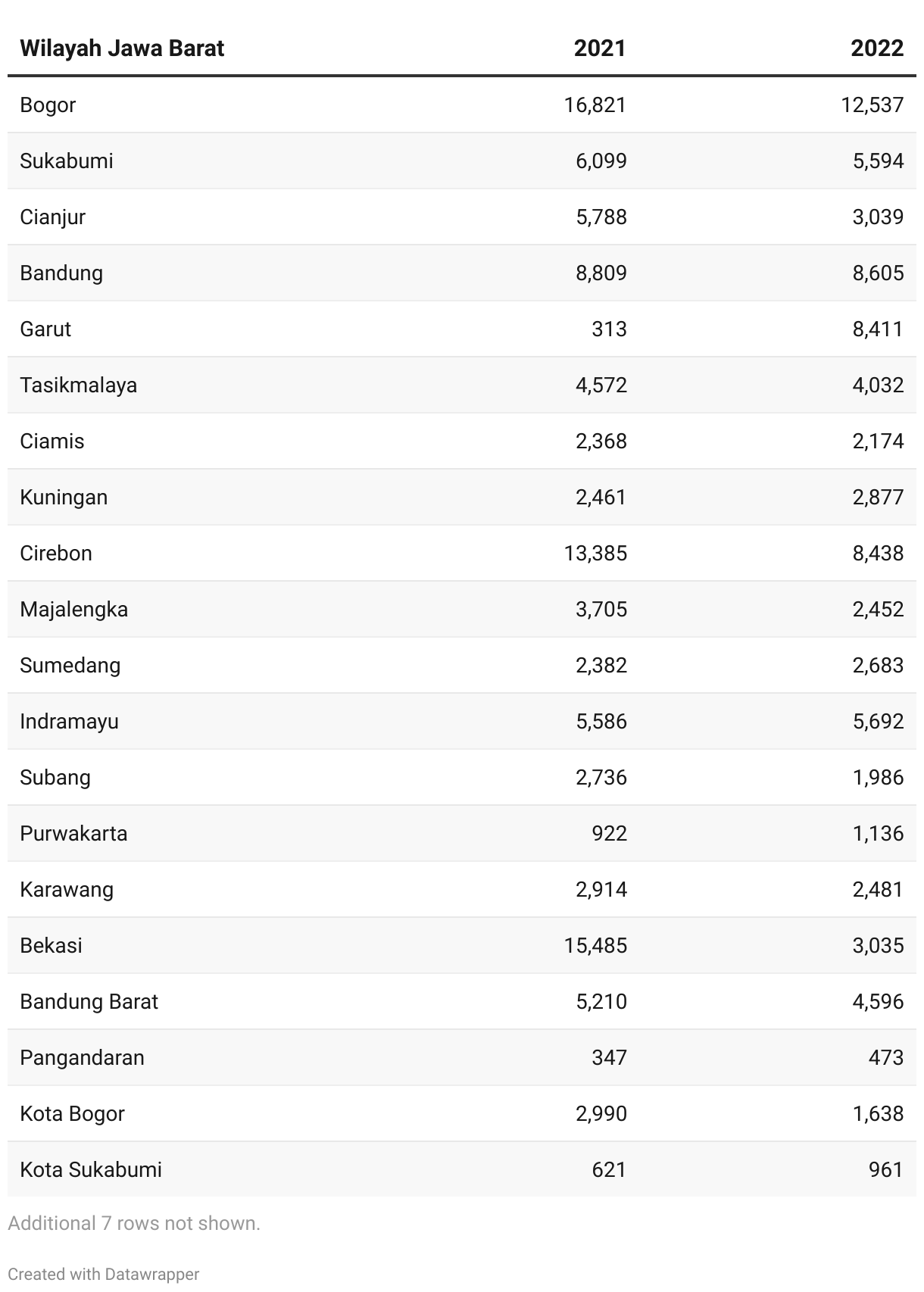Screen dimensions: 924x1292
Task: Select the Bandung row name
Action: [61, 273]
